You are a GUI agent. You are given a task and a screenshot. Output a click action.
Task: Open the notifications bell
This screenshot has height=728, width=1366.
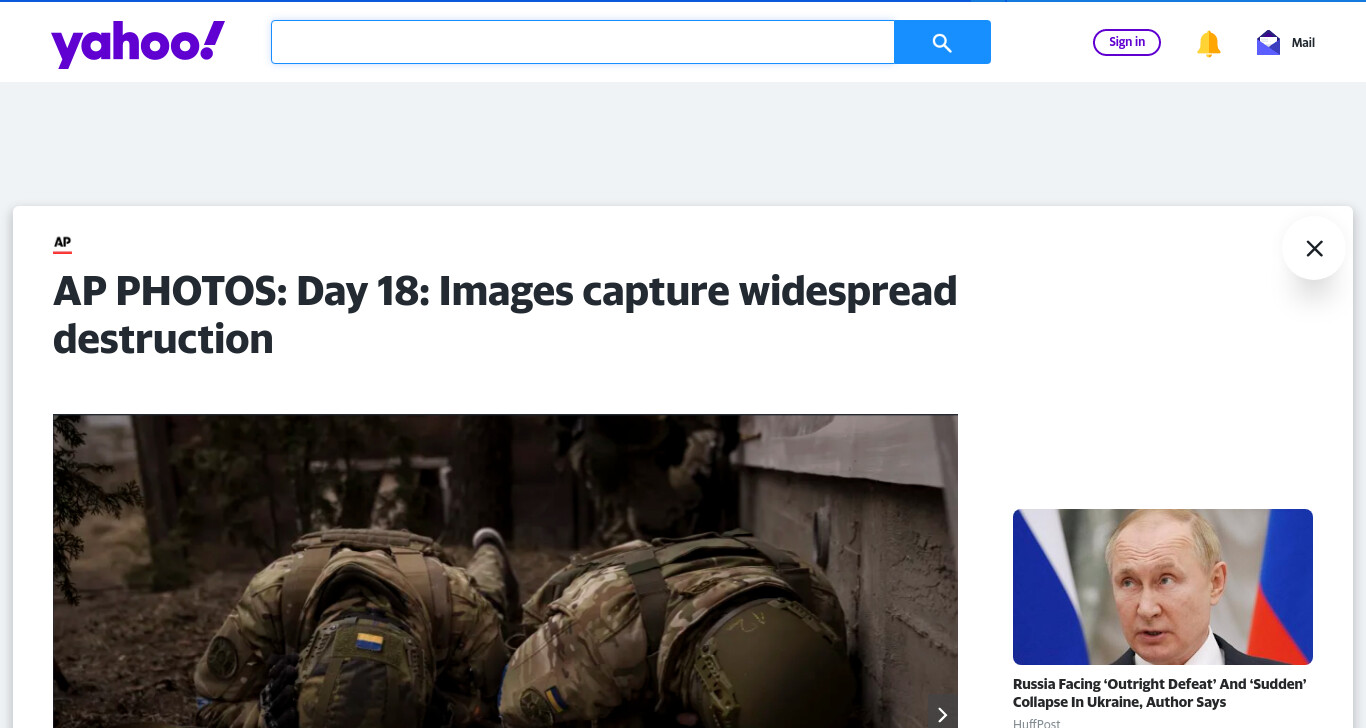click(1209, 43)
